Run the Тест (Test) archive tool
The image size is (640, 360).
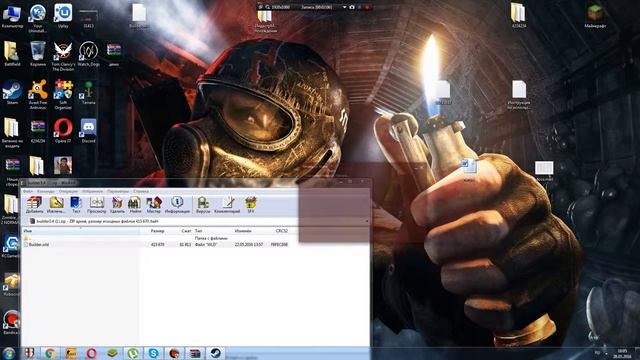tap(76, 205)
